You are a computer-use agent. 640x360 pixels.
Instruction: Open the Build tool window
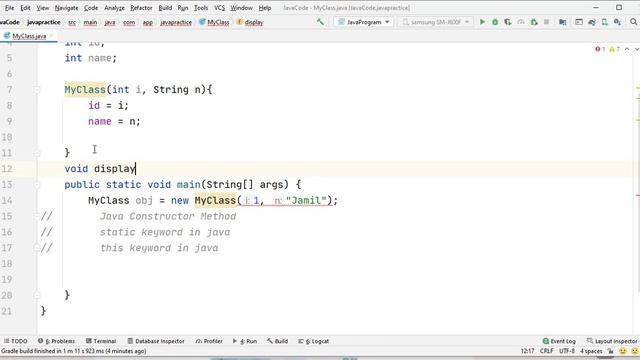click(278, 341)
